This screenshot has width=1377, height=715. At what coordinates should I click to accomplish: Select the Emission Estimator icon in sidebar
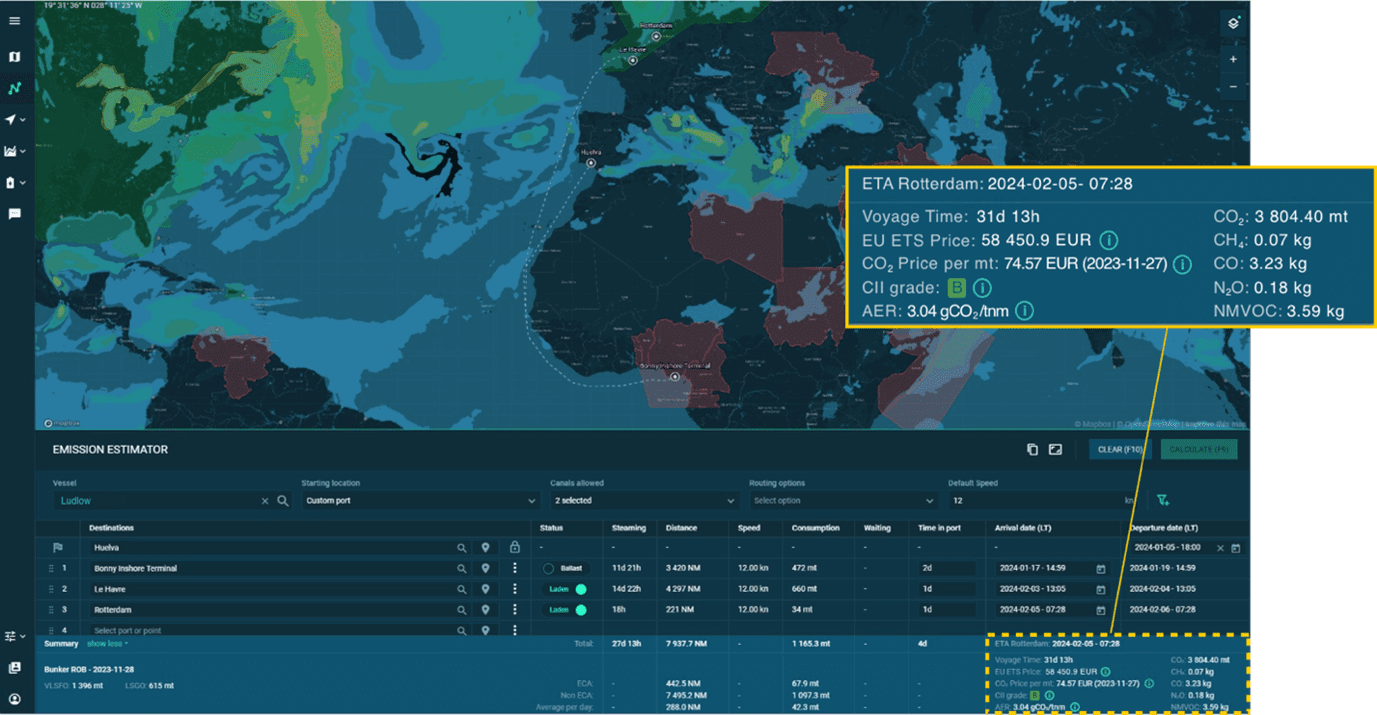click(13, 88)
